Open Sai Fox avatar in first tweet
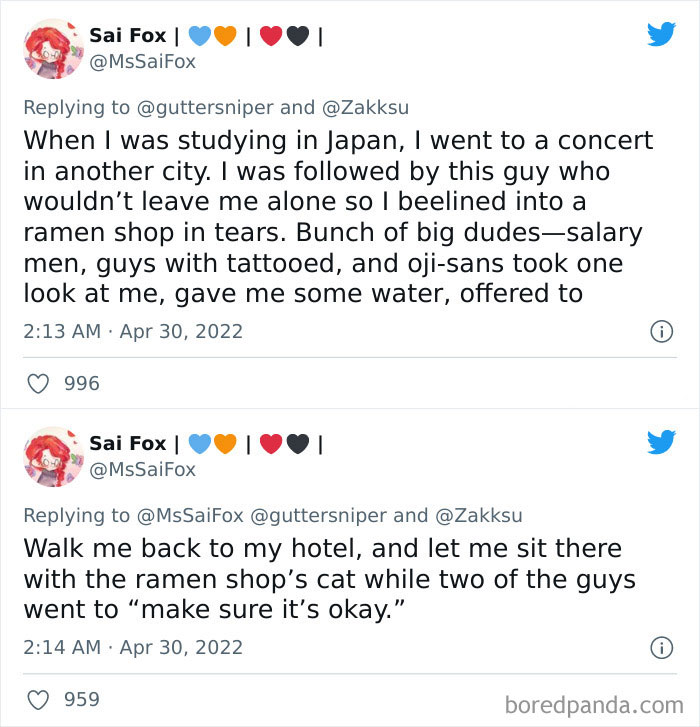The height and width of the screenshot is (727, 700). 52,48
